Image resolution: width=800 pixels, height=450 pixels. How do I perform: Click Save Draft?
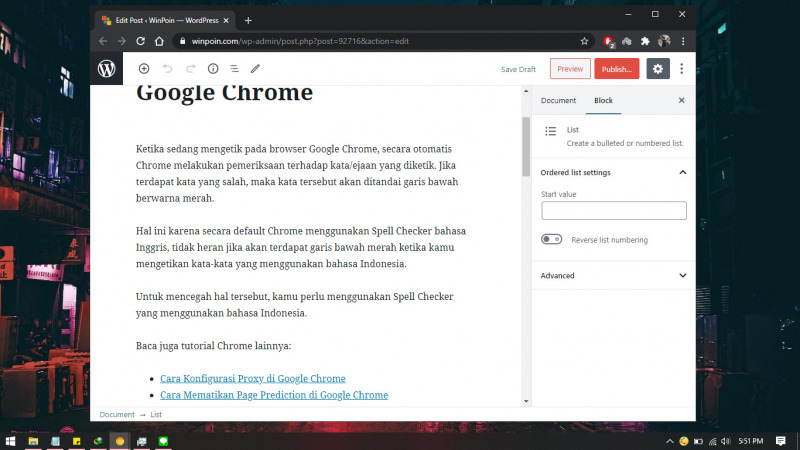(x=518, y=69)
